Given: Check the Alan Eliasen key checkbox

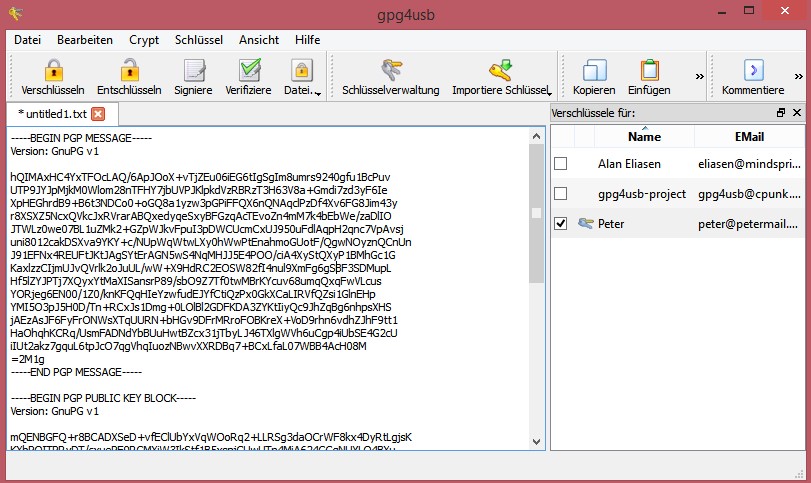Looking at the screenshot, I should pos(561,163).
